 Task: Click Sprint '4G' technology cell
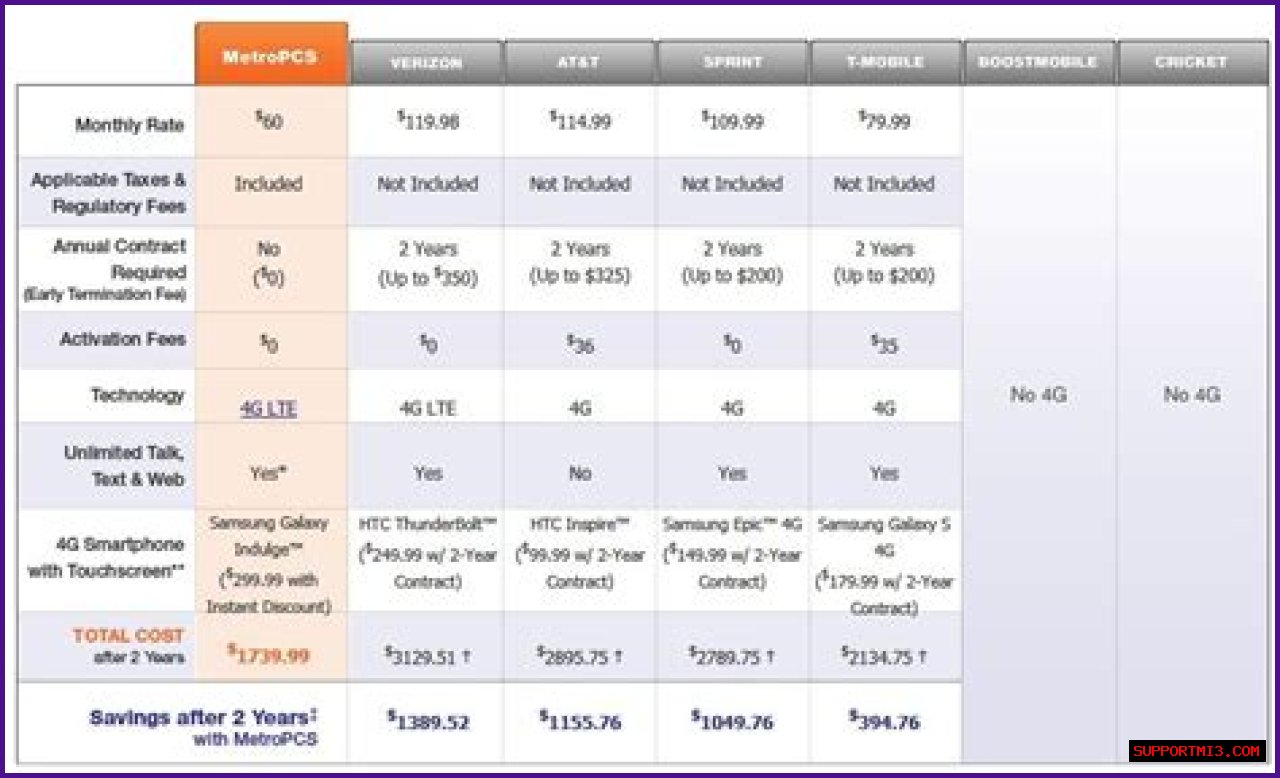pyautogui.click(x=732, y=409)
